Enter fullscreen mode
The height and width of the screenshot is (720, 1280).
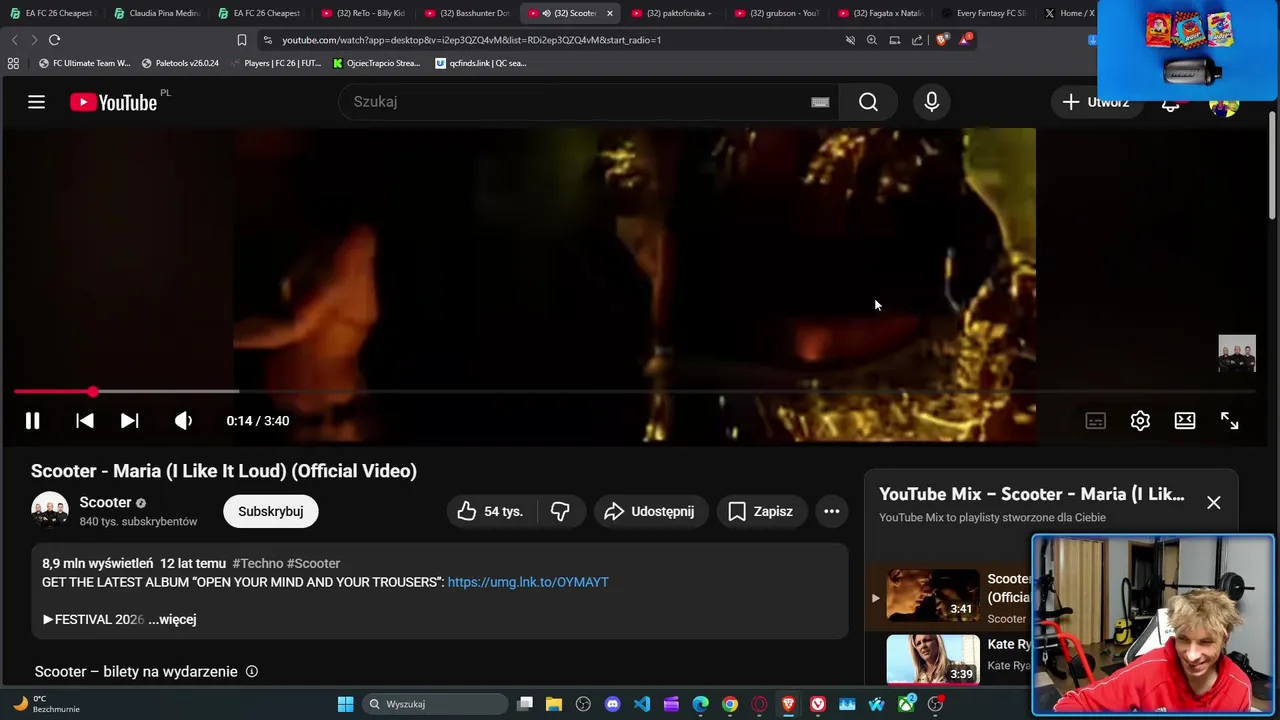[1229, 421]
